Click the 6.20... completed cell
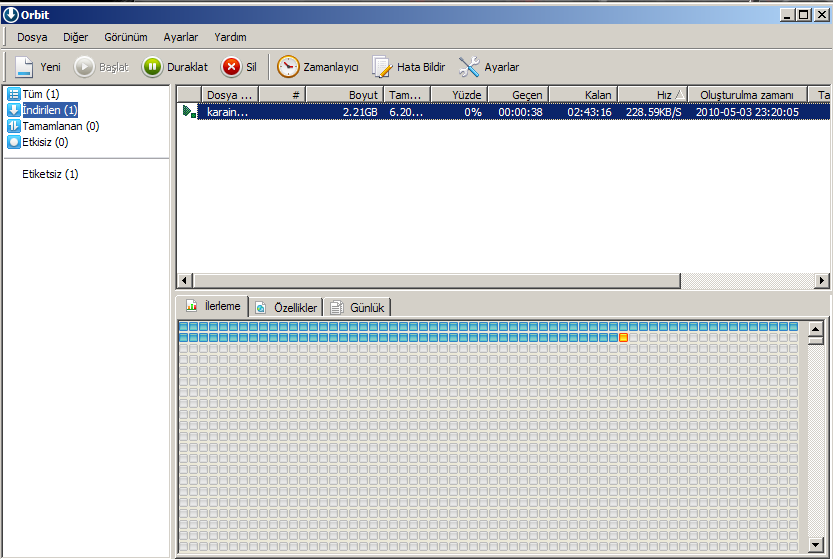The image size is (833, 559). coord(406,112)
